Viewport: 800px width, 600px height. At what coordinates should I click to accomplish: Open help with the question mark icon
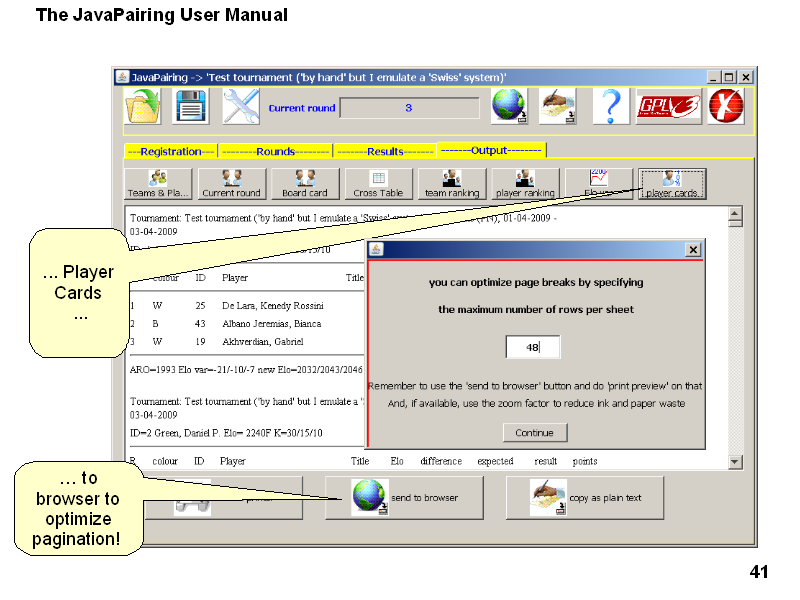(610, 106)
